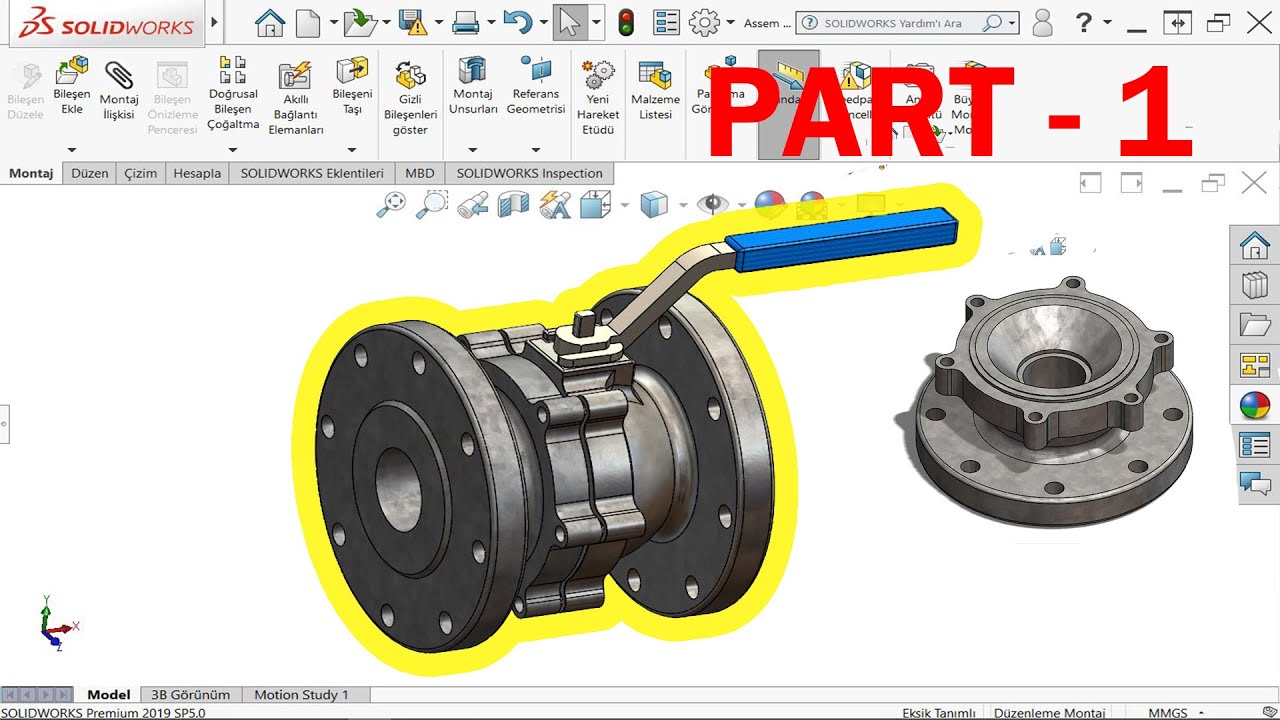Switch to the Çizim ribbon tab
The height and width of the screenshot is (720, 1280).
[x=140, y=173]
